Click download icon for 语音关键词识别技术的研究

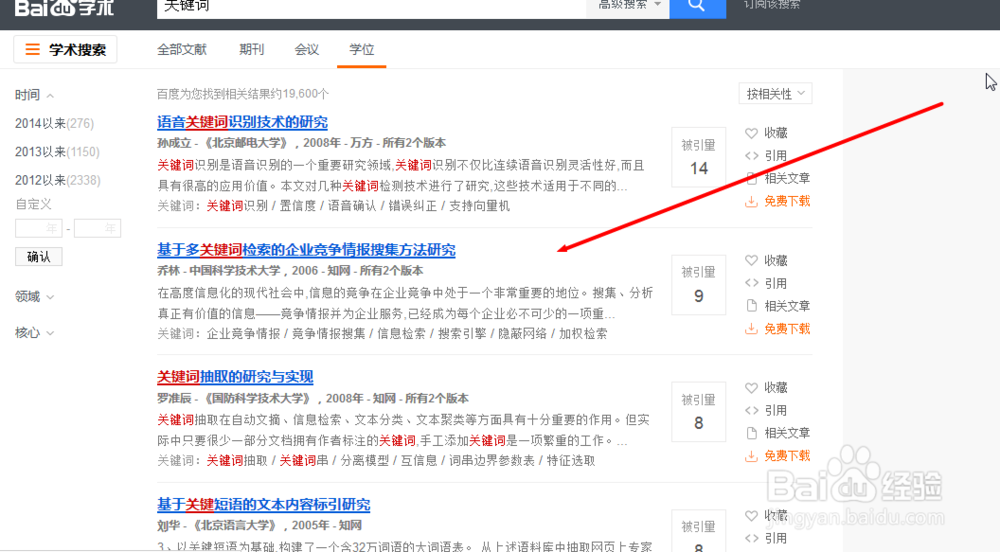[751, 201]
